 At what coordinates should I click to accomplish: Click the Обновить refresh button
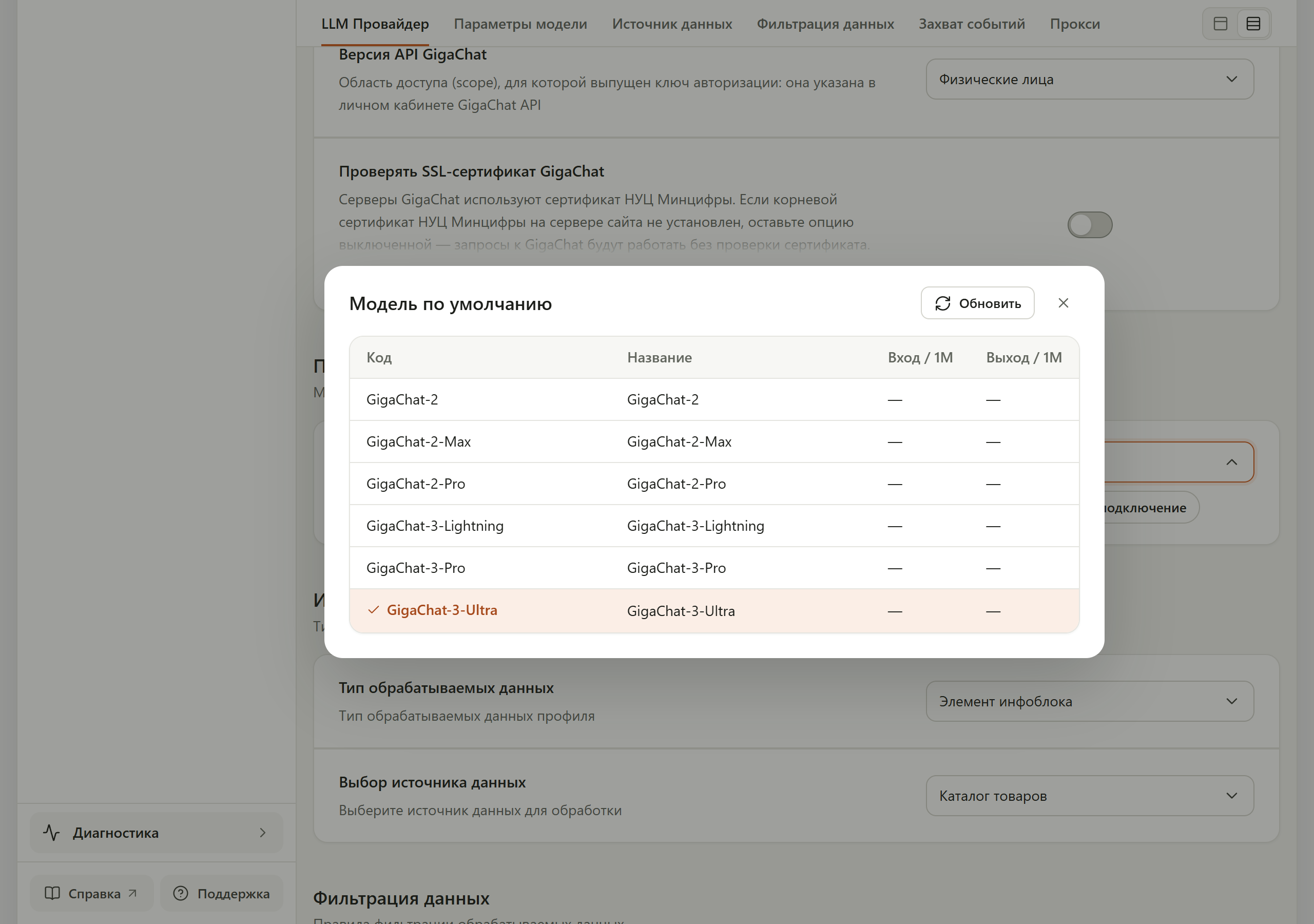pos(977,303)
